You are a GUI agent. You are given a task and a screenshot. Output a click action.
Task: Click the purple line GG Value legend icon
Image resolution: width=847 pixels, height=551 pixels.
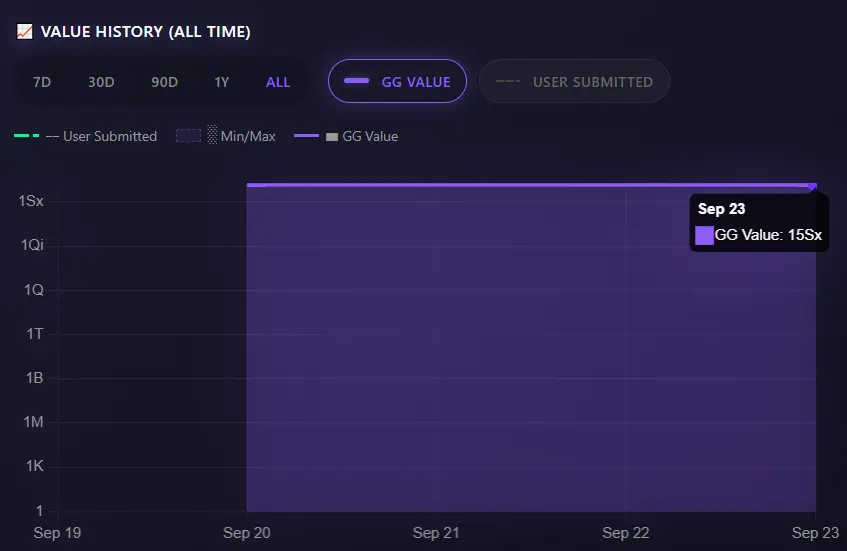point(306,136)
